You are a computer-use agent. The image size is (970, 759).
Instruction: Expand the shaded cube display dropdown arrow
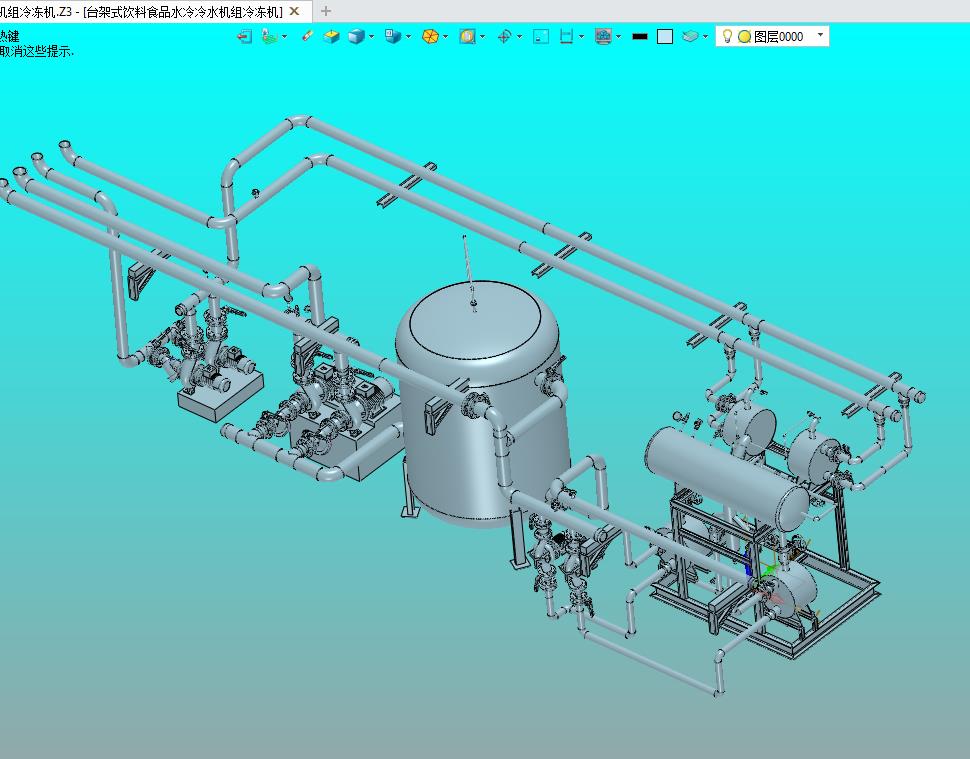pos(371,36)
